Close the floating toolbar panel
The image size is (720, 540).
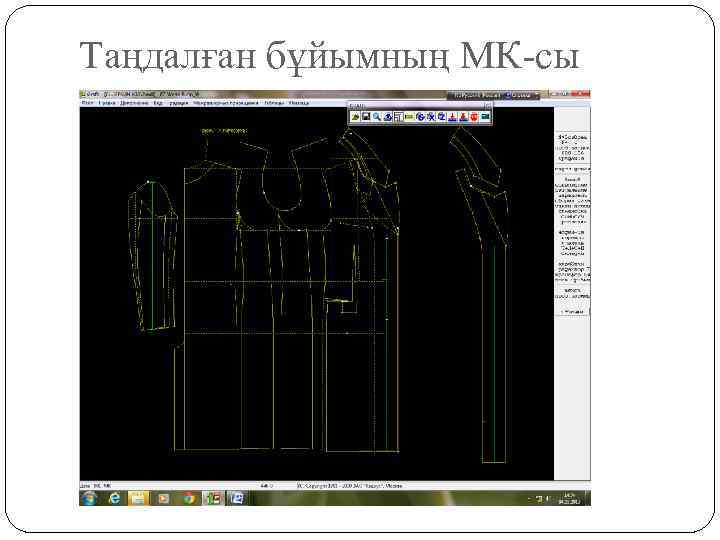coord(488,106)
